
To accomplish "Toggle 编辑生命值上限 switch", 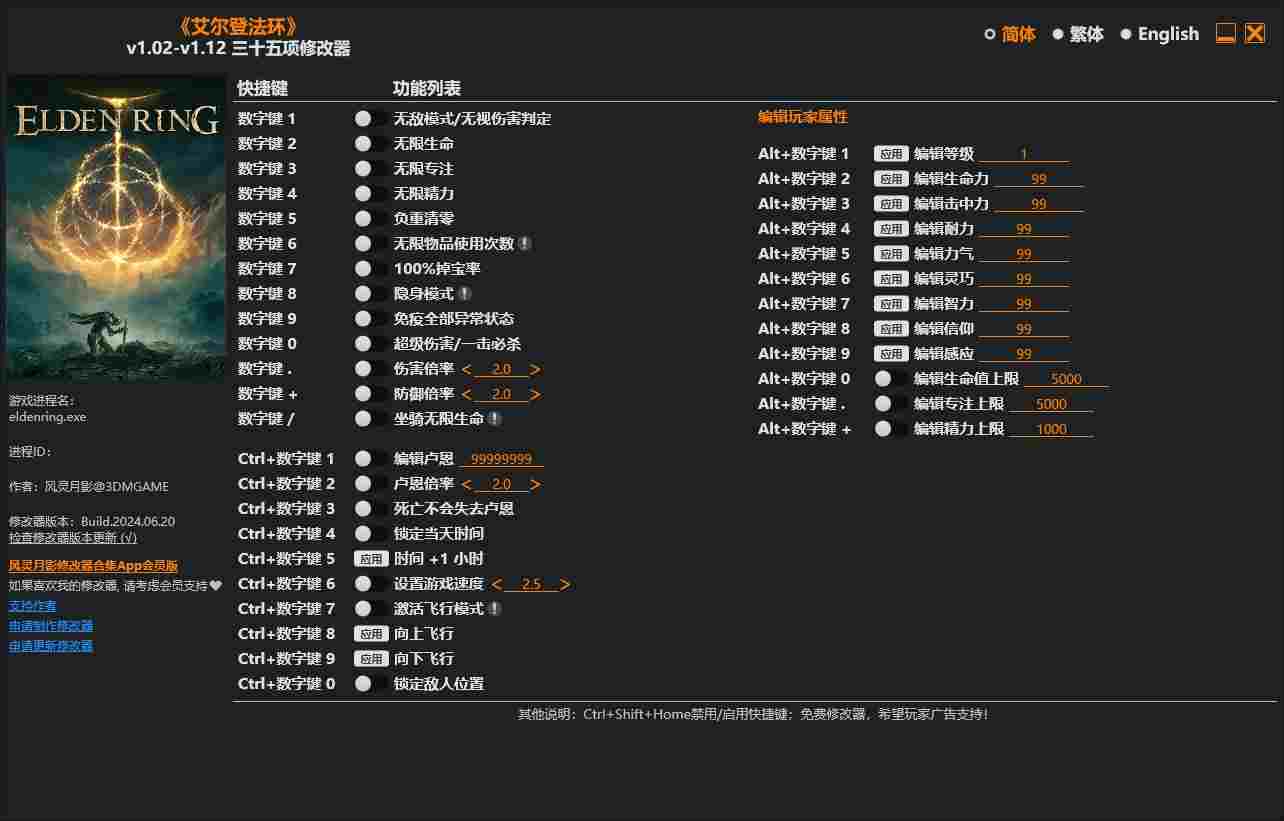I will click(x=891, y=378).
